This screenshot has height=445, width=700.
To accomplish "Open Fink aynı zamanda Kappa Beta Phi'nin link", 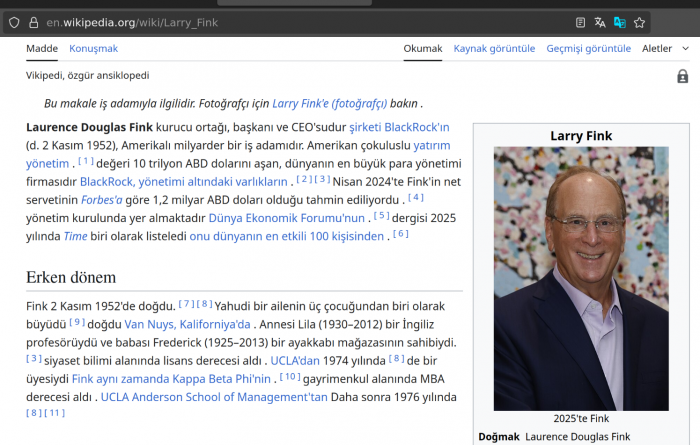I will coord(171,379).
